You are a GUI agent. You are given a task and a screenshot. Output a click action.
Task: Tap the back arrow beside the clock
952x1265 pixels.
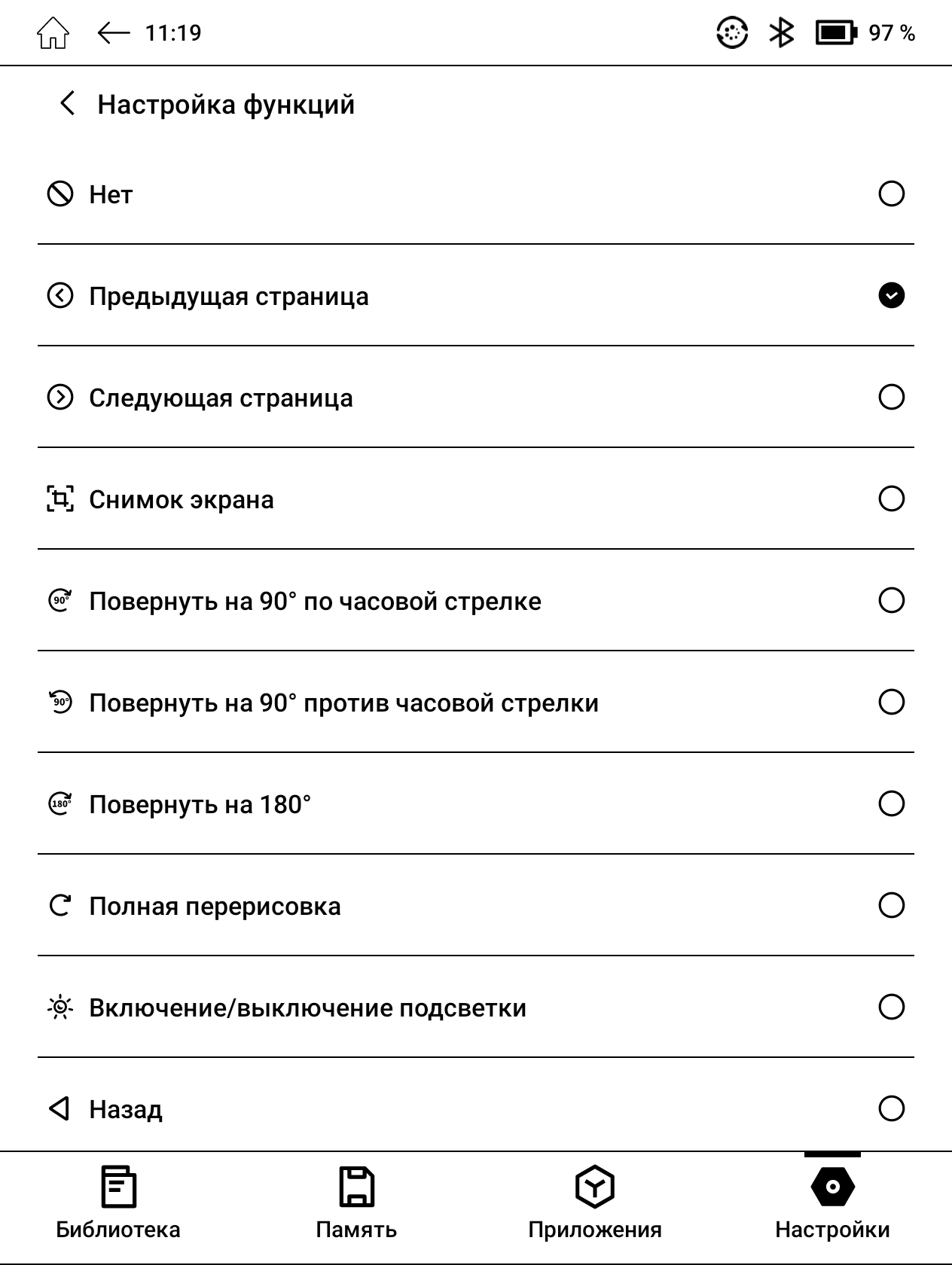(x=114, y=33)
